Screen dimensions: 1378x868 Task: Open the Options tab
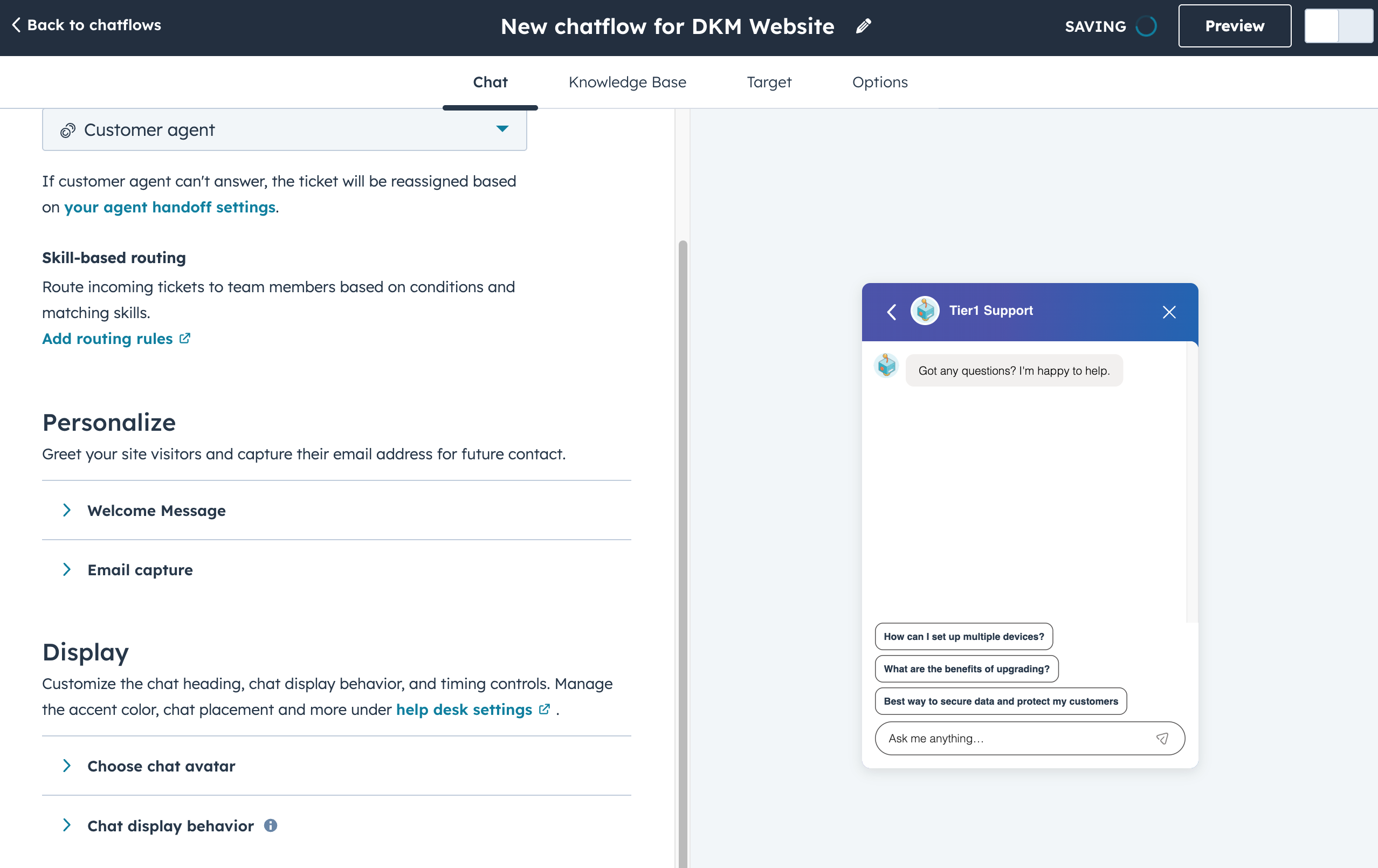click(879, 82)
